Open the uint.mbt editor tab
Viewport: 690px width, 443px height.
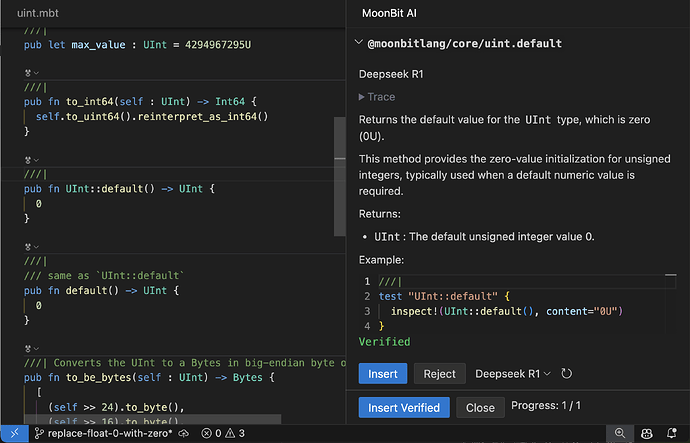38,13
